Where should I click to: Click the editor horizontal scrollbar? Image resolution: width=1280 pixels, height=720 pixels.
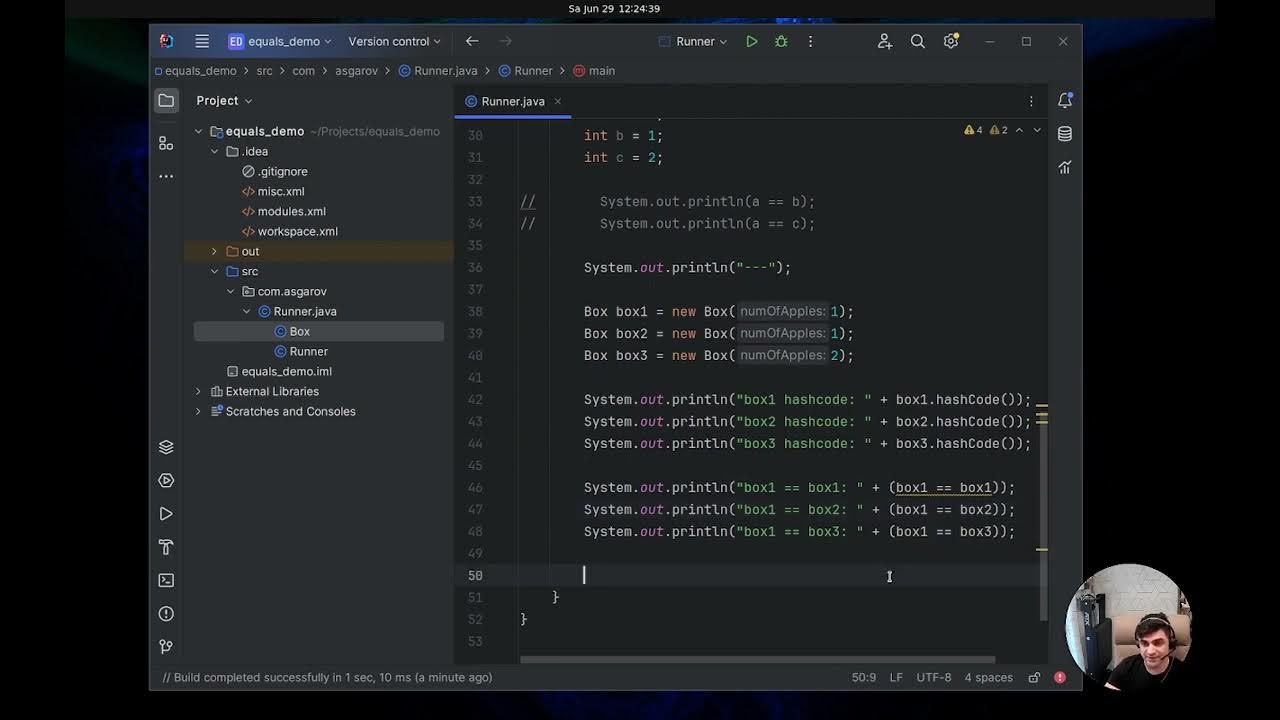click(x=758, y=660)
